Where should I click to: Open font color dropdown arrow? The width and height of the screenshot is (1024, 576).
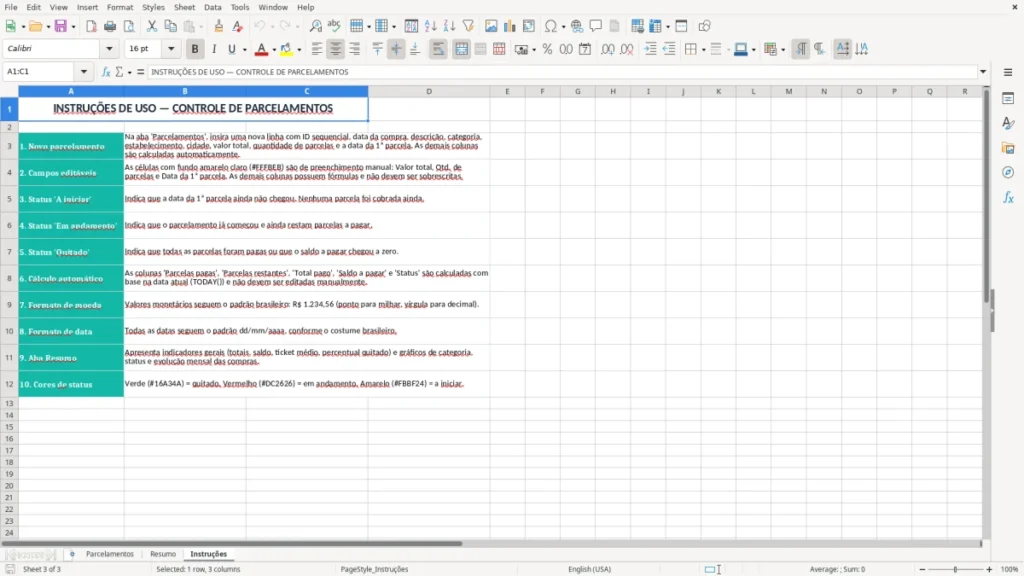coord(274,50)
